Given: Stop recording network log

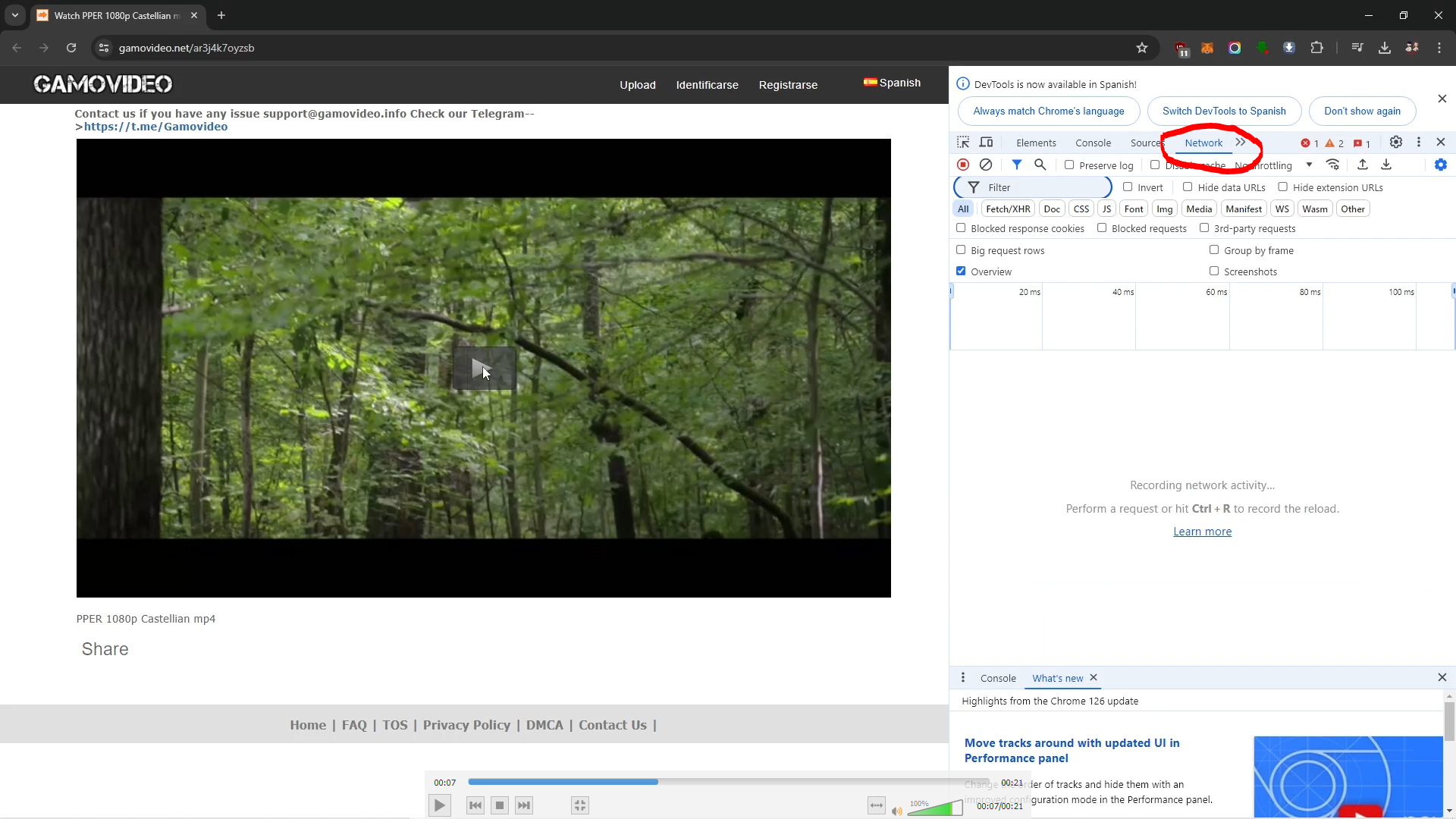Looking at the screenshot, I should point(963,165).
